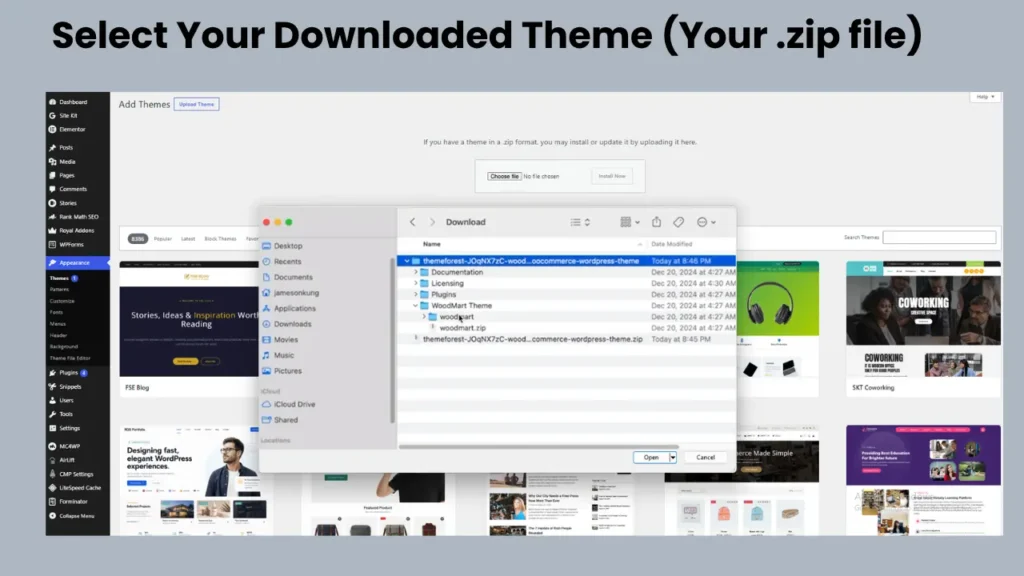Click the tag icon in file dialog toolbar
Screen dimensions: 1024x576
pos(679,222)
